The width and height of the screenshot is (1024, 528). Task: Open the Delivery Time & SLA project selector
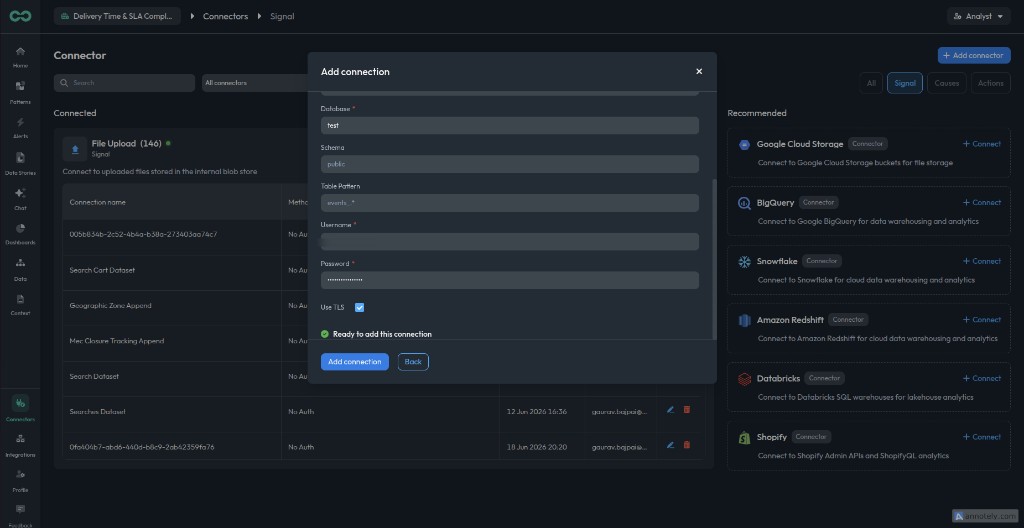(118, 16)
